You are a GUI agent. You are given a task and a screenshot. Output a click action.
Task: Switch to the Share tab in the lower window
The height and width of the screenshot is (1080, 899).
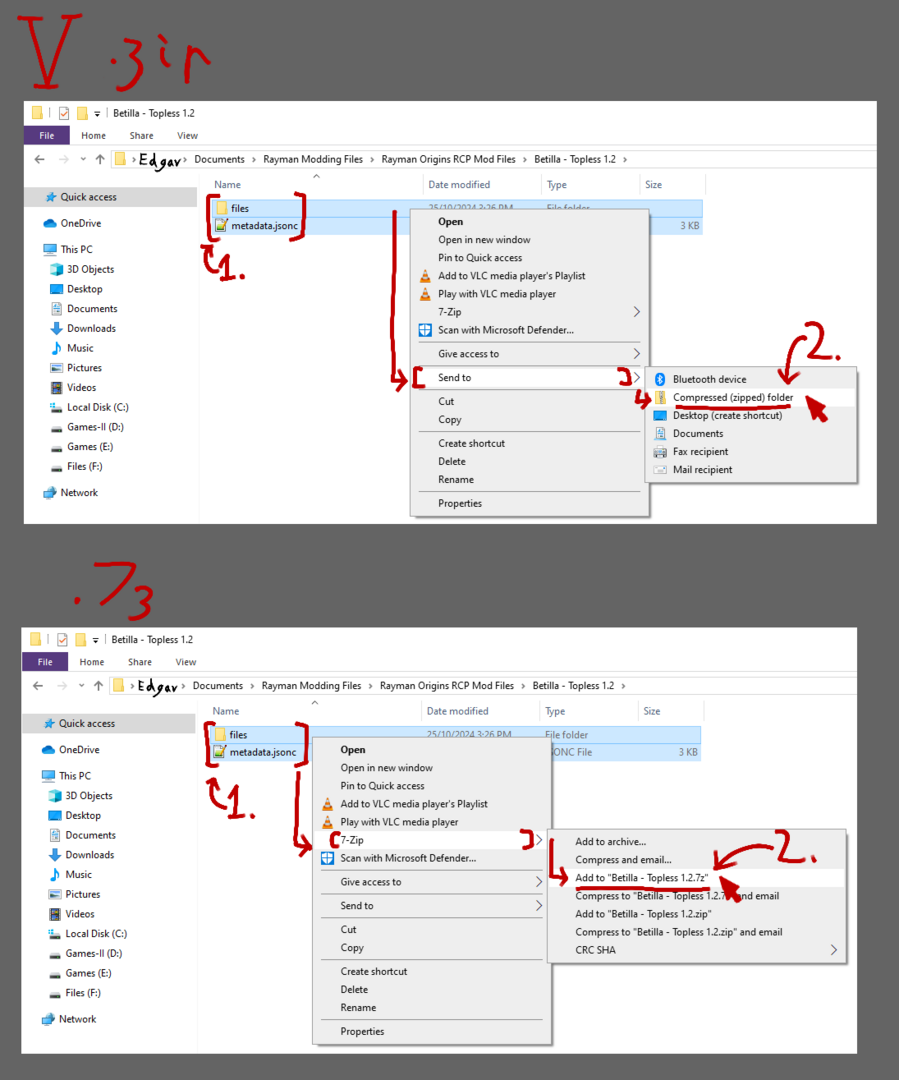coord(140,662)
